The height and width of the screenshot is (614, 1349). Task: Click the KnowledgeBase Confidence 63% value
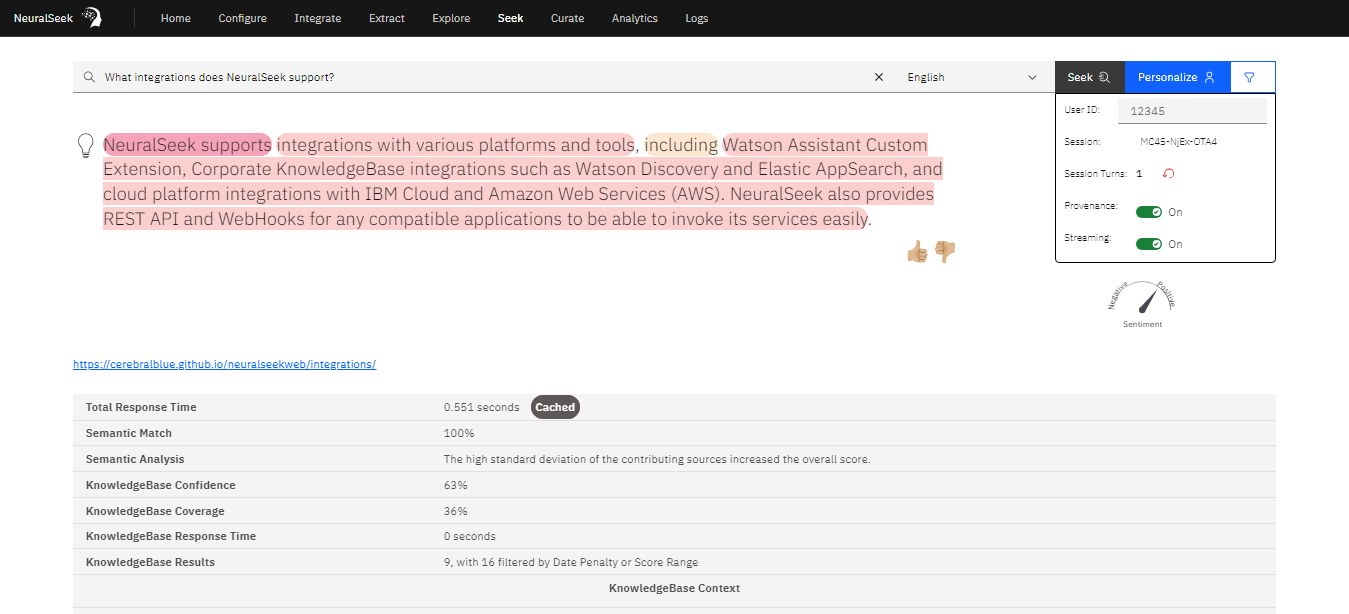tap(456, 485)
